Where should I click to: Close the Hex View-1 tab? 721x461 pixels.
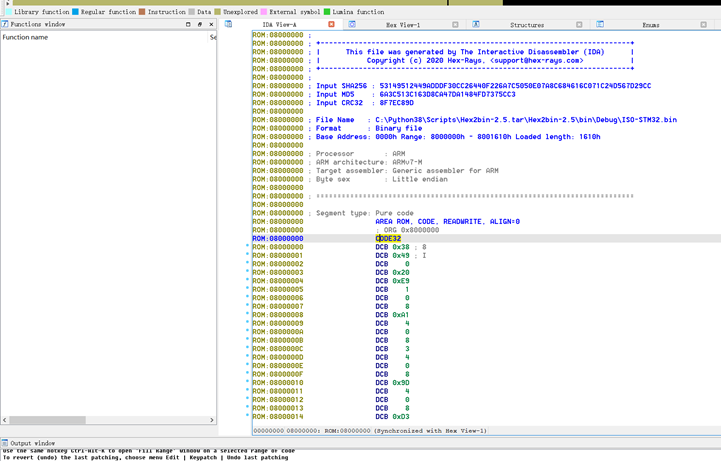click(455, 24)
